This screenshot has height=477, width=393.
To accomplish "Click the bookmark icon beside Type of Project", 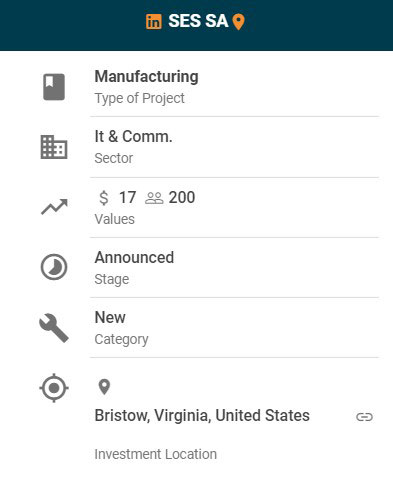I will (54, 87).
